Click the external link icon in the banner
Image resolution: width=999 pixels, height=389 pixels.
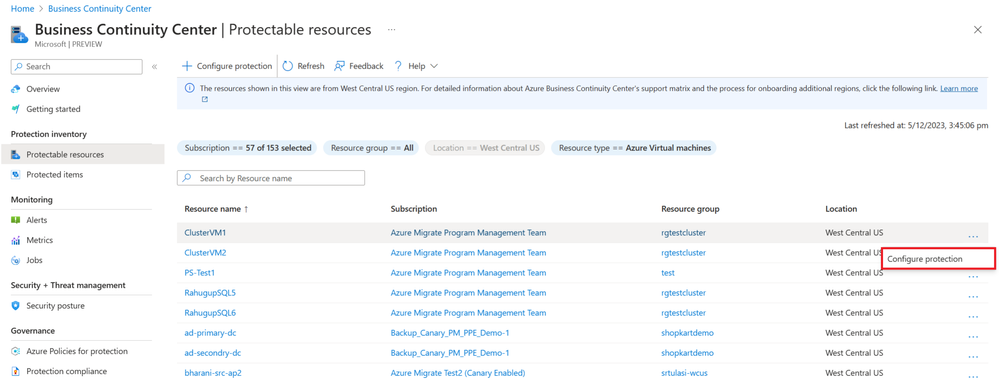coord(205,99)
